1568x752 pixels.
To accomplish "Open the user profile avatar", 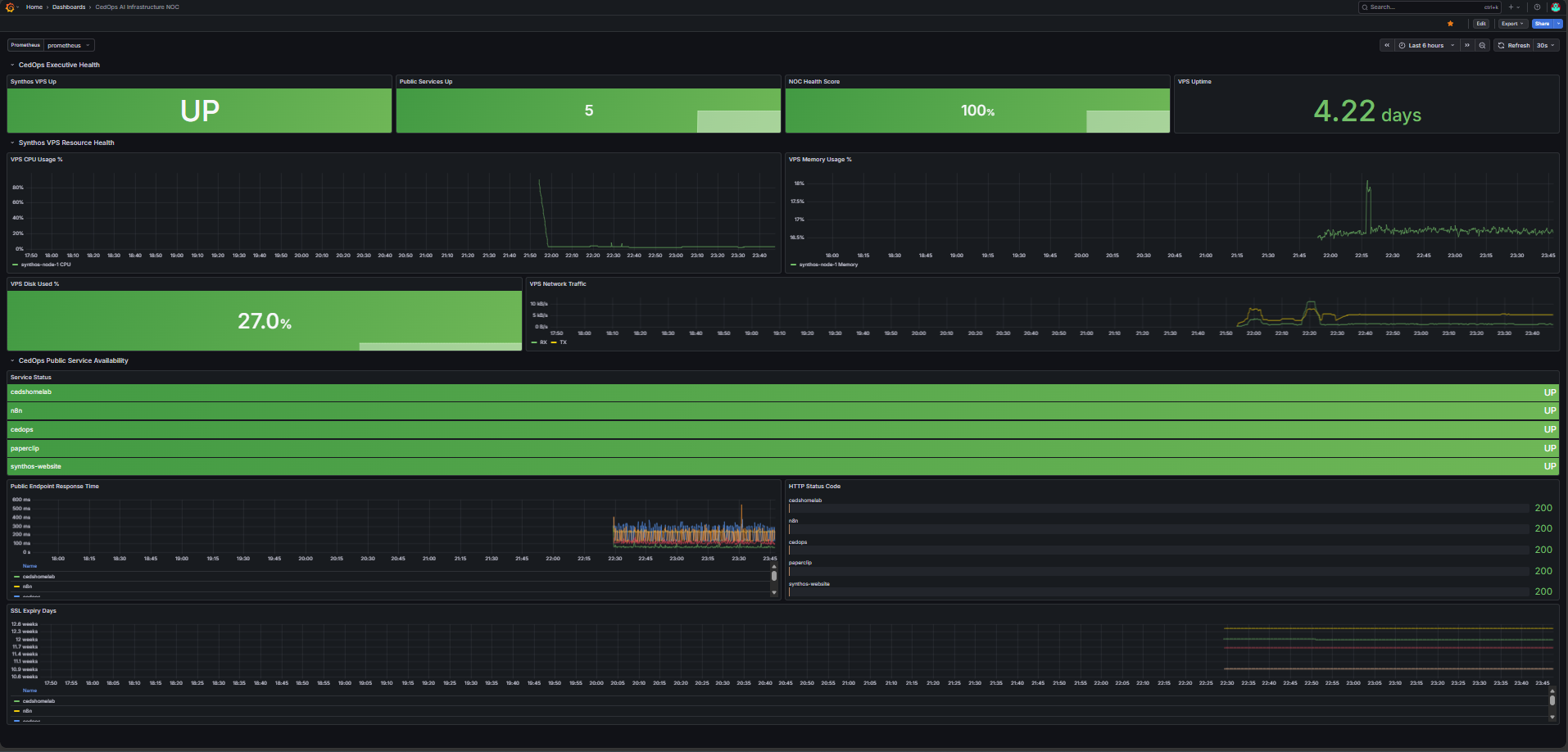I will tap(1555, 7).
